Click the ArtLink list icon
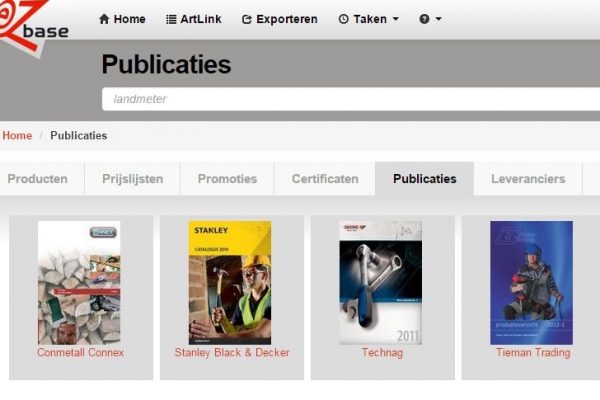Viewport: 600px width, 400px height. (x=171, y=19)
